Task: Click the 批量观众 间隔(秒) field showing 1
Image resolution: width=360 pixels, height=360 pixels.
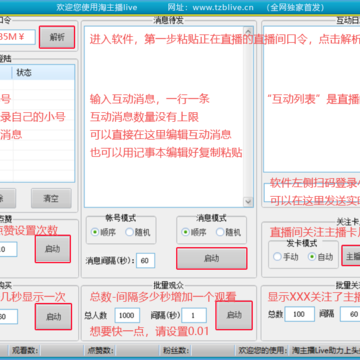Action: pos(194,315)
